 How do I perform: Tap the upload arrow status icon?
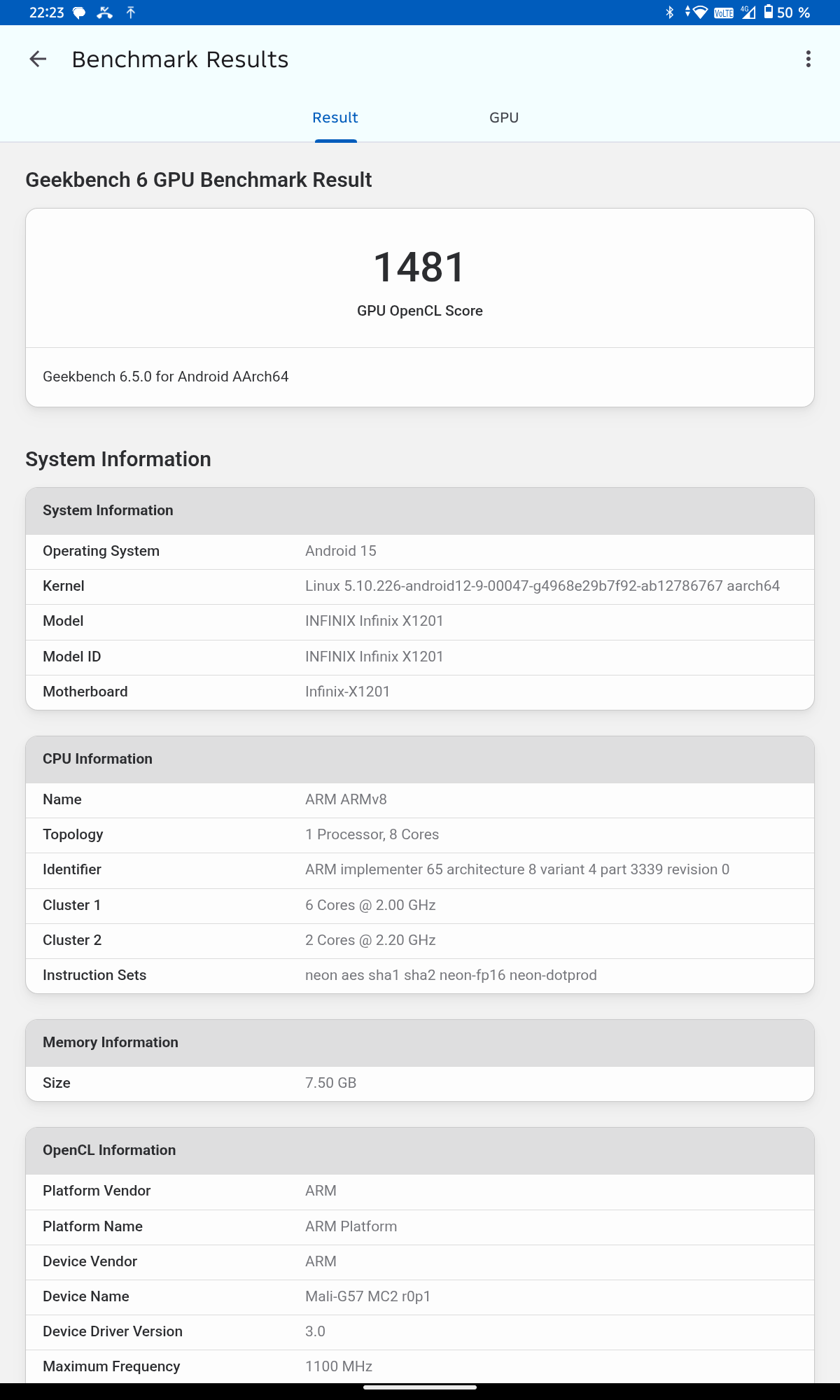(131, 13)
